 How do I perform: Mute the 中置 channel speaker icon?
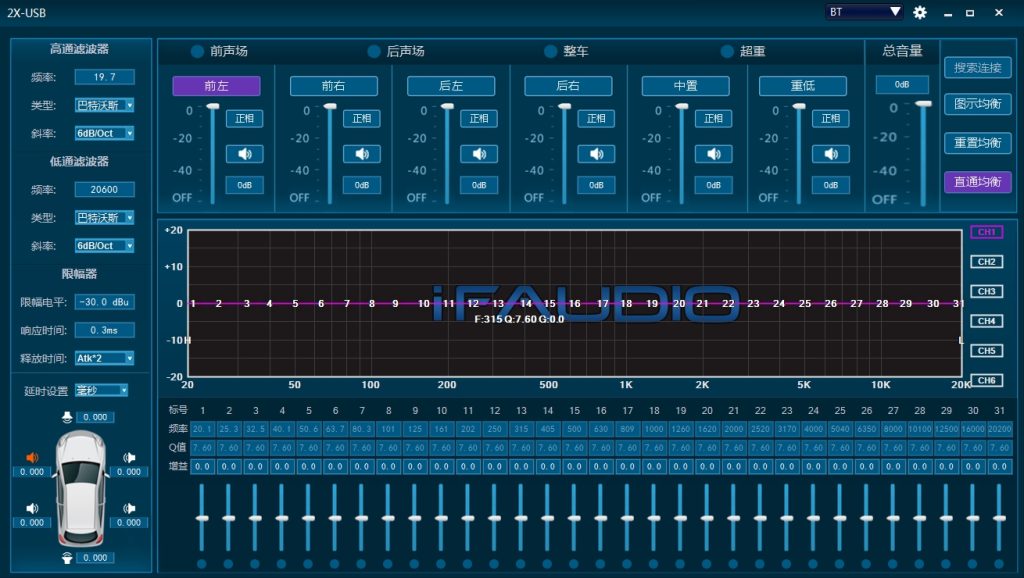713,154
